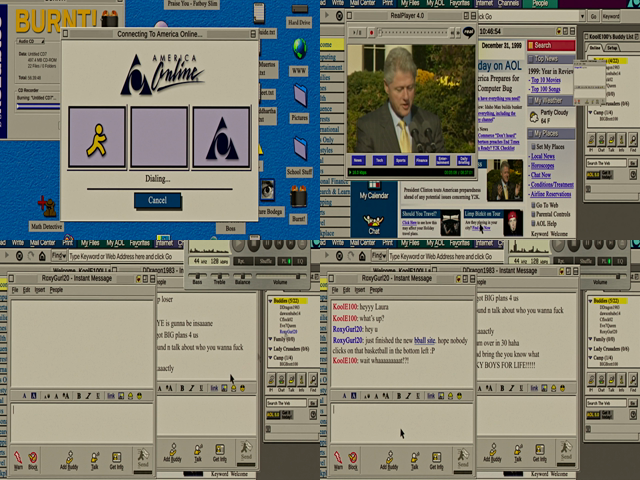The image size is (640, 480).
Task: Toggle Italic in the 'heyyy Laura' chat toolbar
Action: [x=408, y=396]
